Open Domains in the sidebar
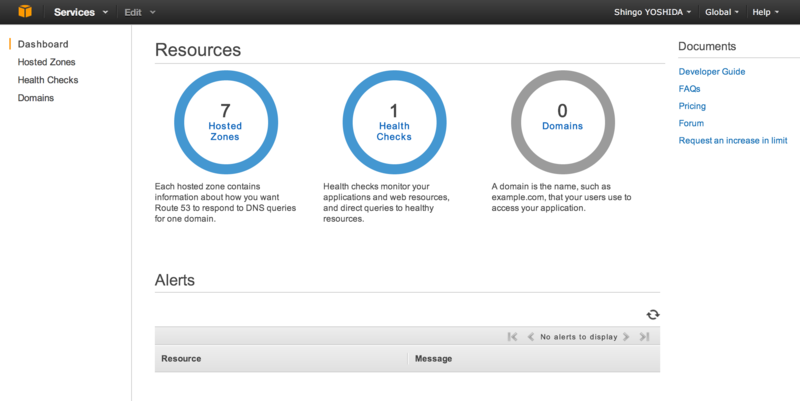The width and height of the screenshot is (800, 401). (36, 98)
